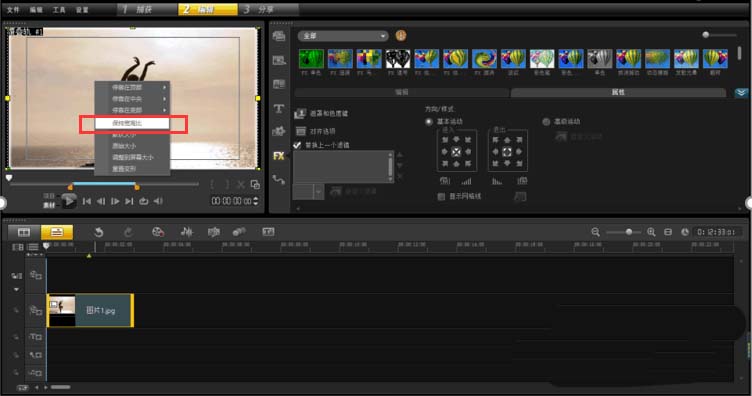This screenshot has width=752, height=396.
Task: Select the first green FX filter thumbnail
Action: [x=311, y=59]
